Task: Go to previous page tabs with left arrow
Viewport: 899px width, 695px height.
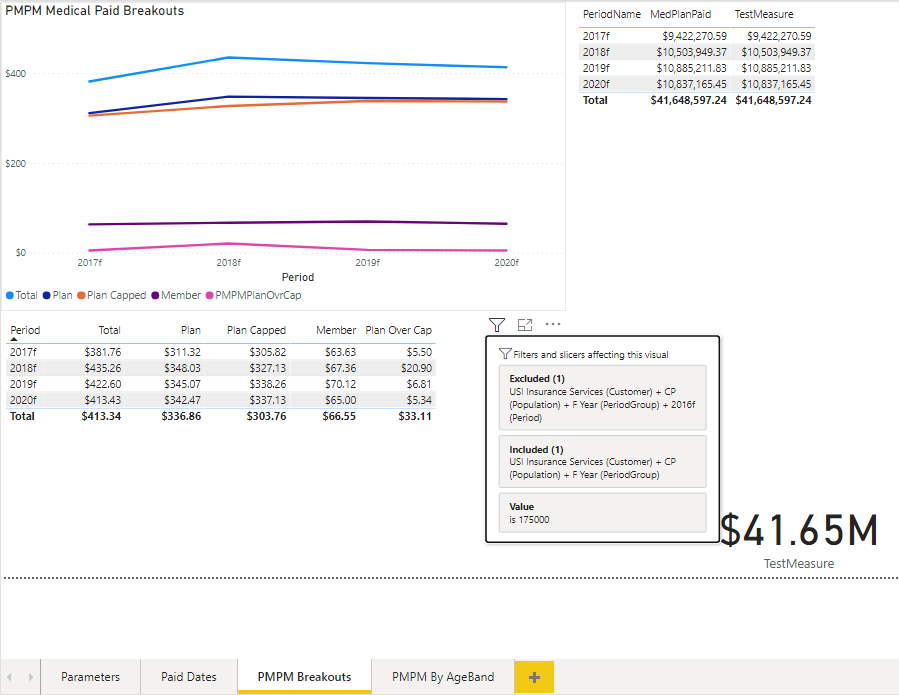Action: tap(9, 677)
